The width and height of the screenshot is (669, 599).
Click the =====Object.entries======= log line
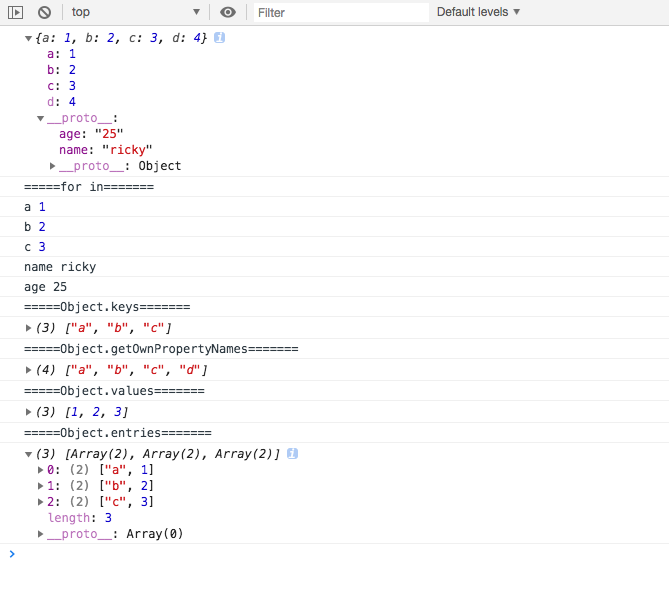[x=118, y=433]
